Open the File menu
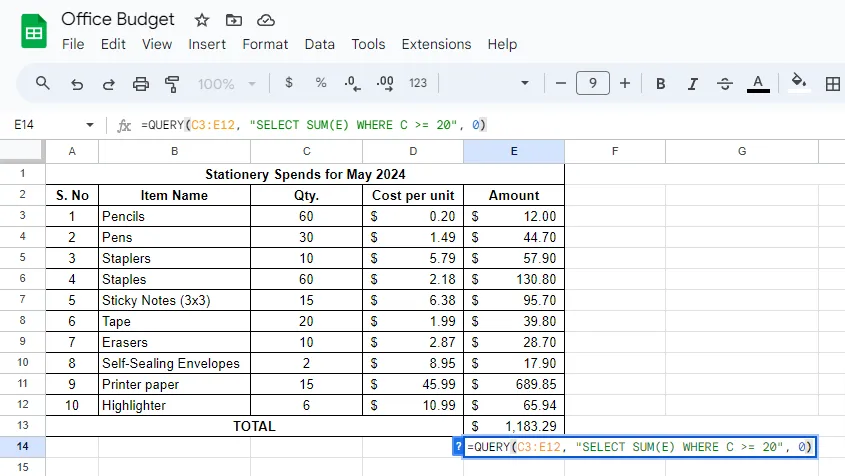Viewport: 845px width, 476px height. tap(73, 44)
